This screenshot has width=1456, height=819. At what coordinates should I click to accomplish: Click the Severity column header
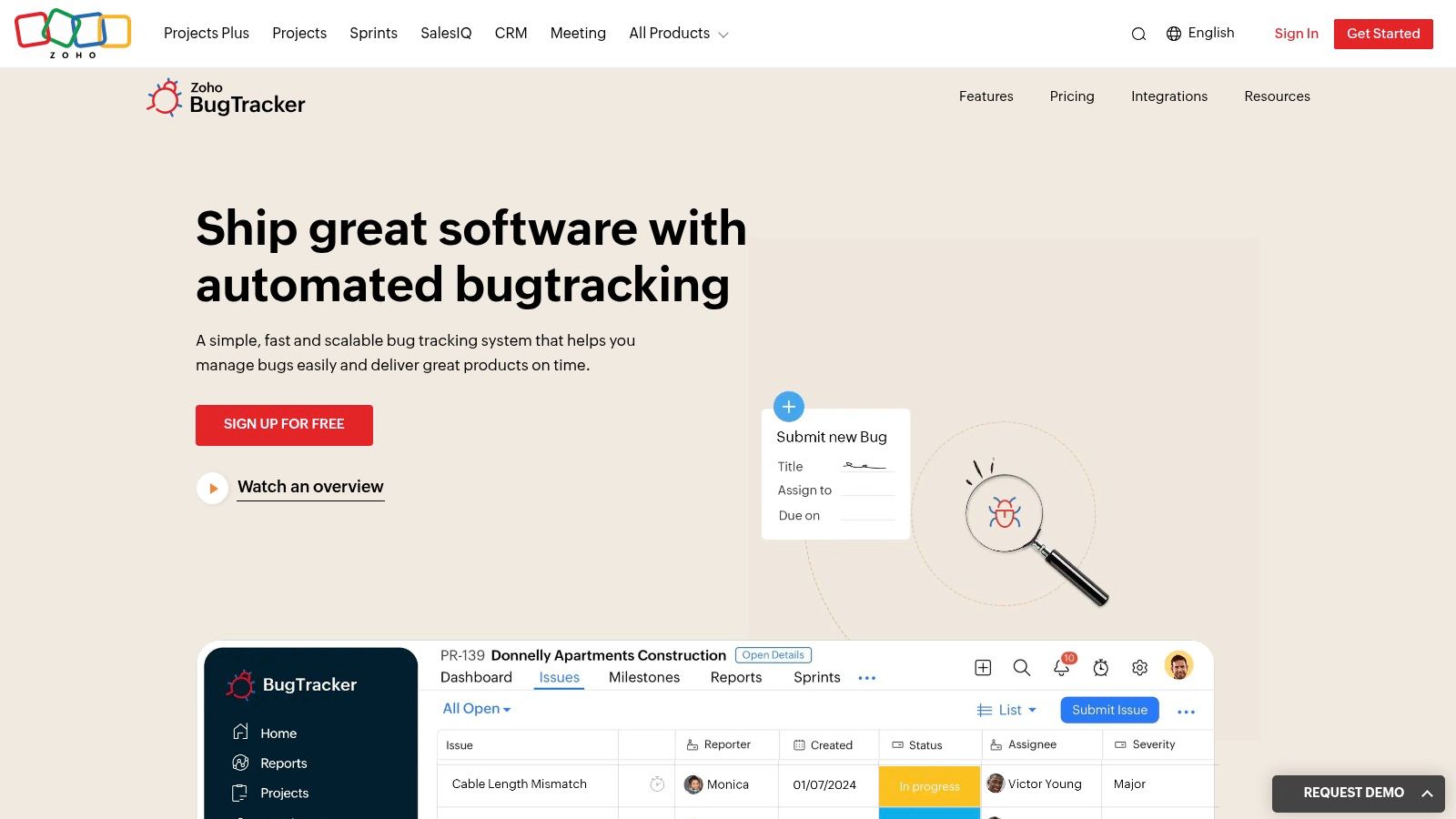(1145, 744)
